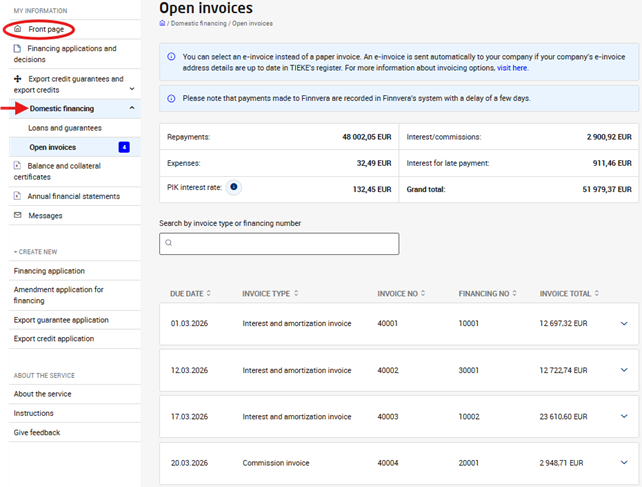
Task: Sort the table by Due Date
Action: [187, 294]
